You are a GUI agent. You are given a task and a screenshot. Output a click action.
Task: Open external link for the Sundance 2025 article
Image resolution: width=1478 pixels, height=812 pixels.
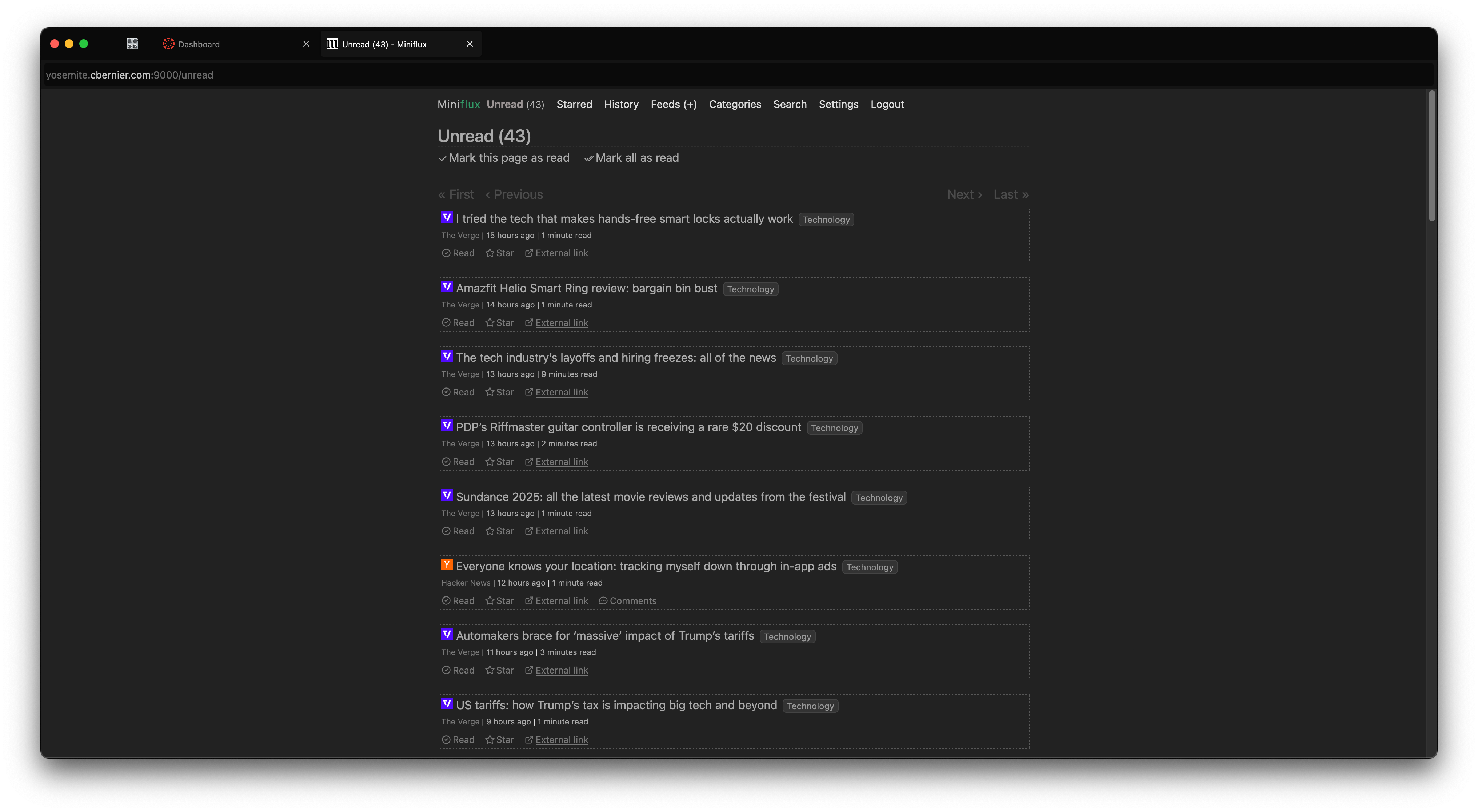coord(556,531)
